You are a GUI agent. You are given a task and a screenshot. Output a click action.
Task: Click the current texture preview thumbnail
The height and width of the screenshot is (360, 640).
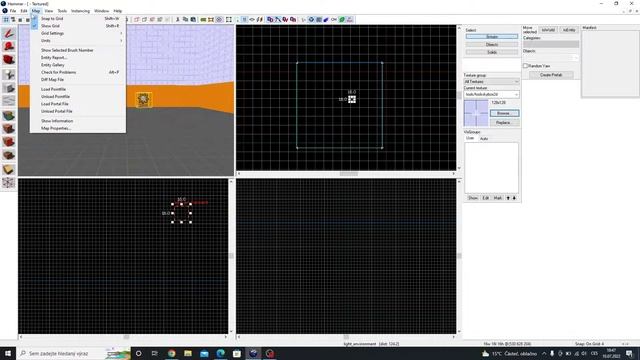476,113
